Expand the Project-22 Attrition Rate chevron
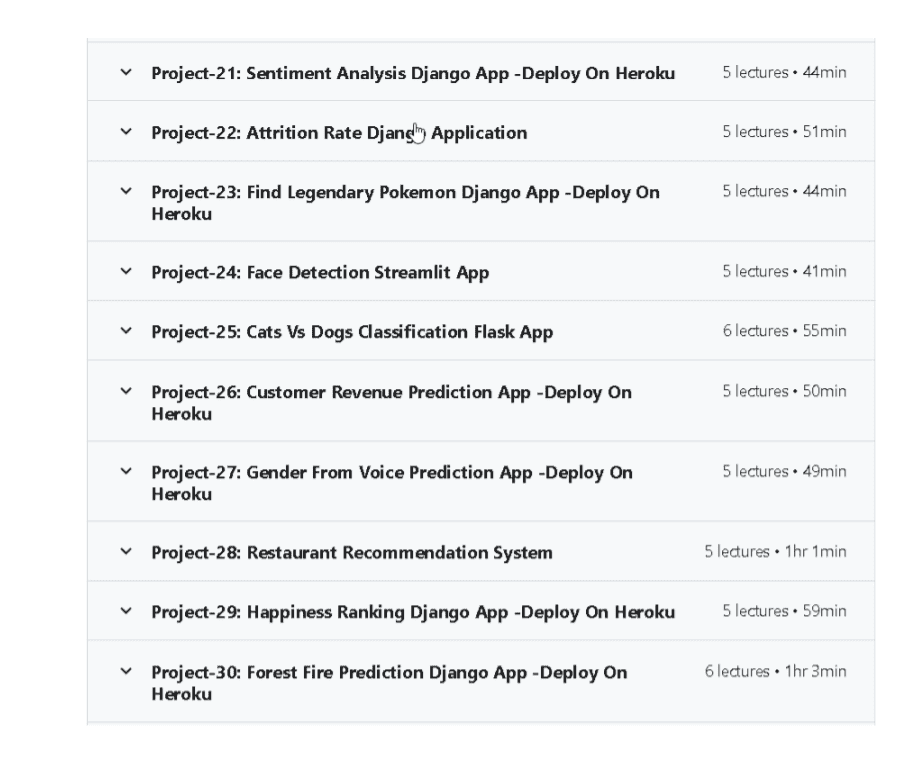 click(126, 132)
